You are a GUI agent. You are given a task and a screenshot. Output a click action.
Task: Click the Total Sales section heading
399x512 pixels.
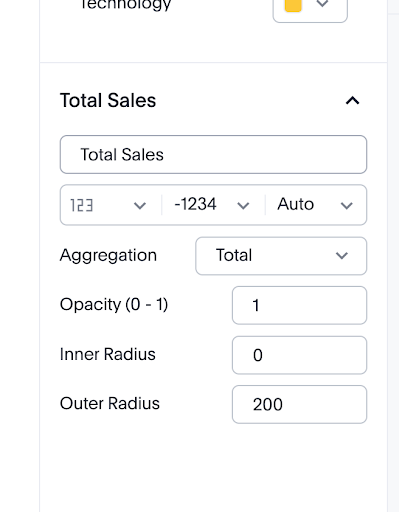(108, 100)
